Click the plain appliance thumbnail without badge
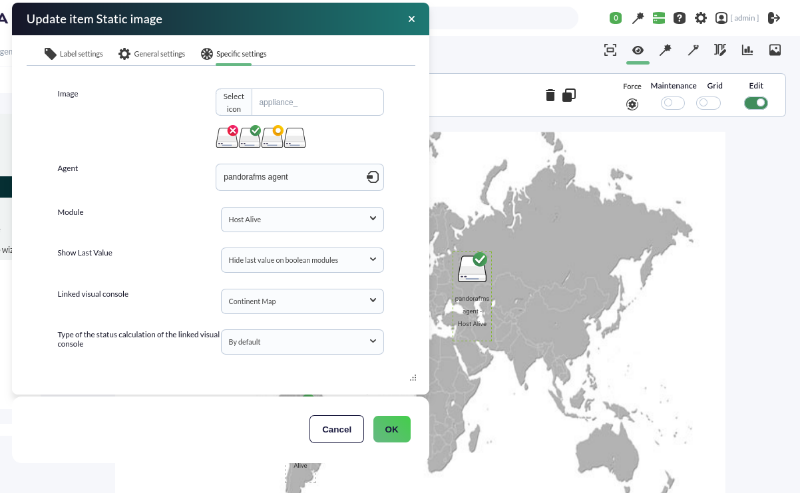This screenshot has width=800, height=493. [295, 138]
